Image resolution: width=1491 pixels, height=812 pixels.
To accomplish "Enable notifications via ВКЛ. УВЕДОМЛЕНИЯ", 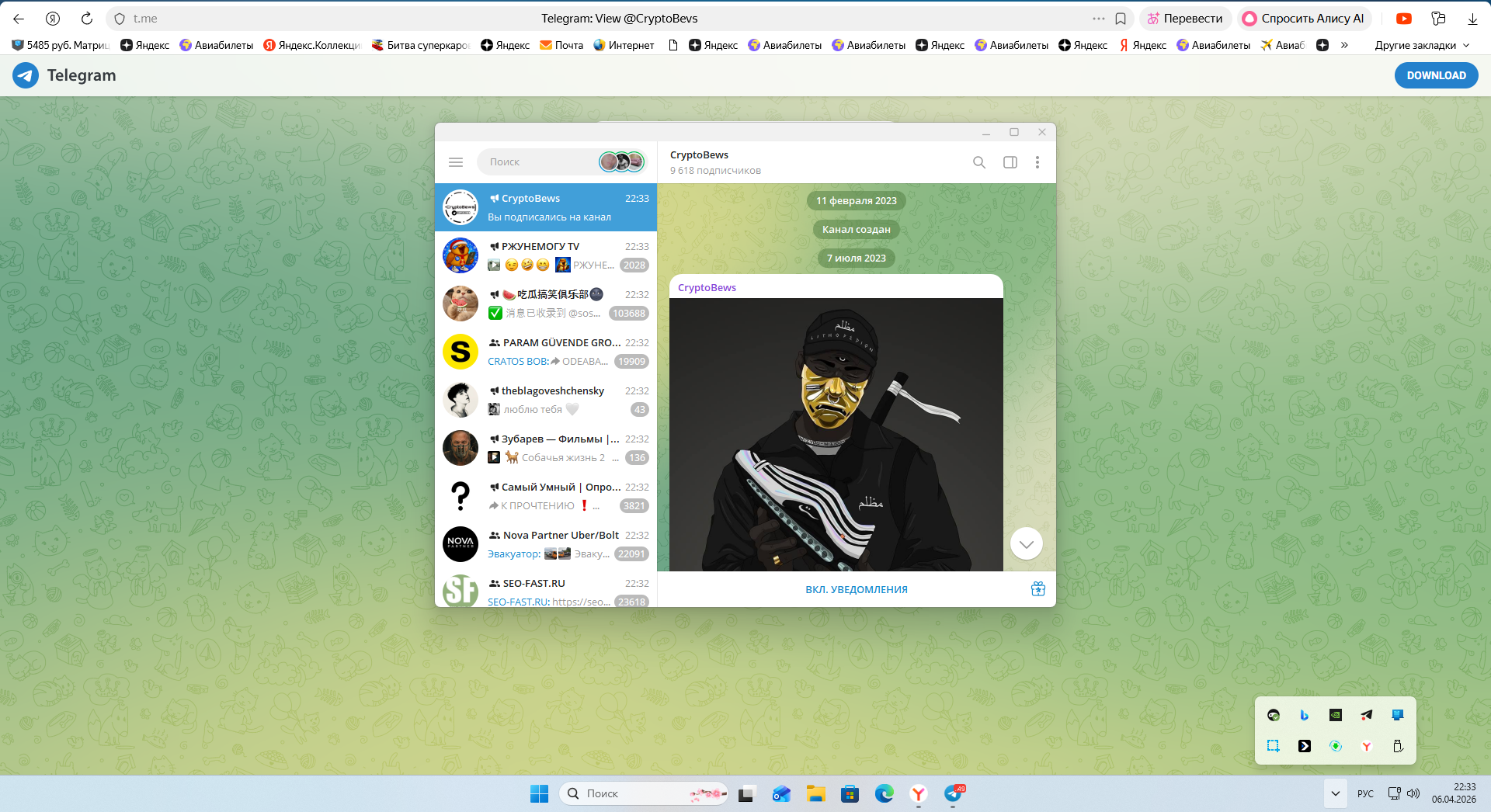I will tap(856, 590).
